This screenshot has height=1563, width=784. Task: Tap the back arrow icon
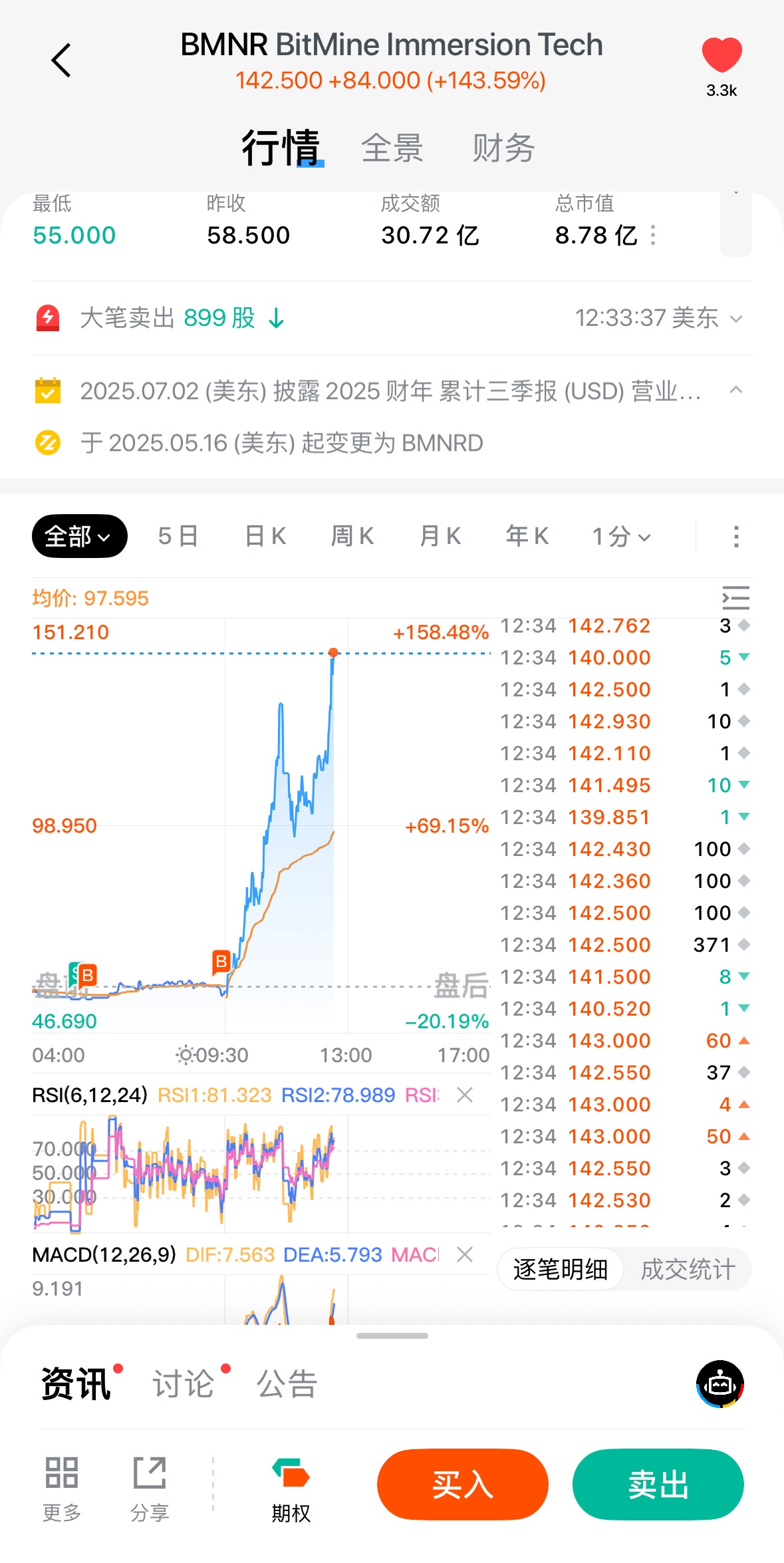pyautogui.click(x=61, y=61)
